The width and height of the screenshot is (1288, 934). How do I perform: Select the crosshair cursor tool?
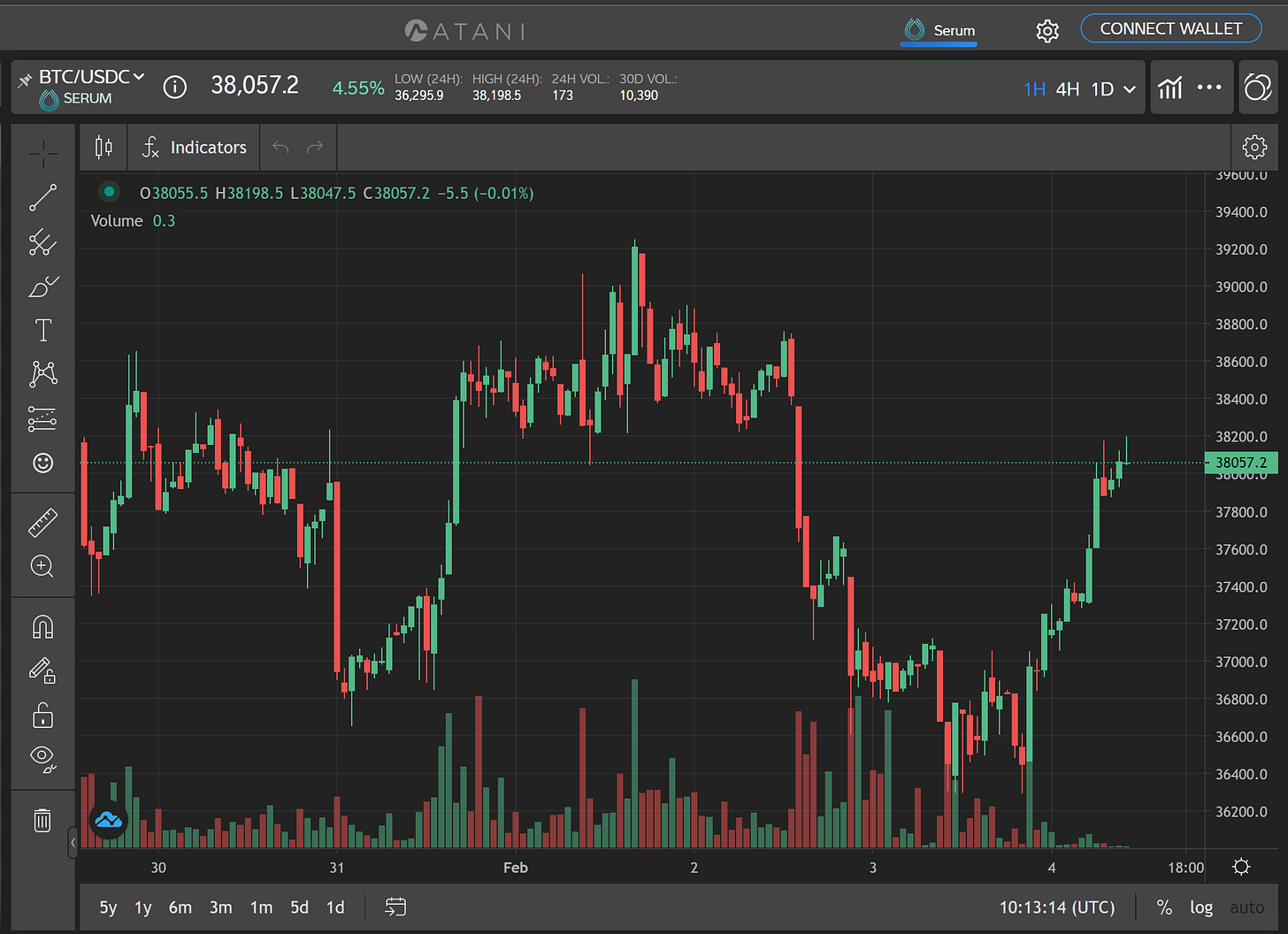pyautogui.click(x=42, y=154)
